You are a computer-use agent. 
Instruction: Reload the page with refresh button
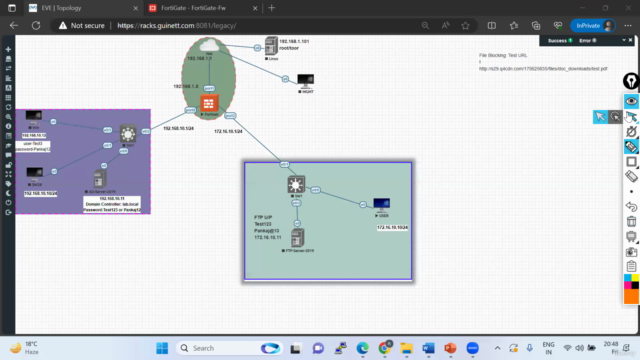pos(36,25)
